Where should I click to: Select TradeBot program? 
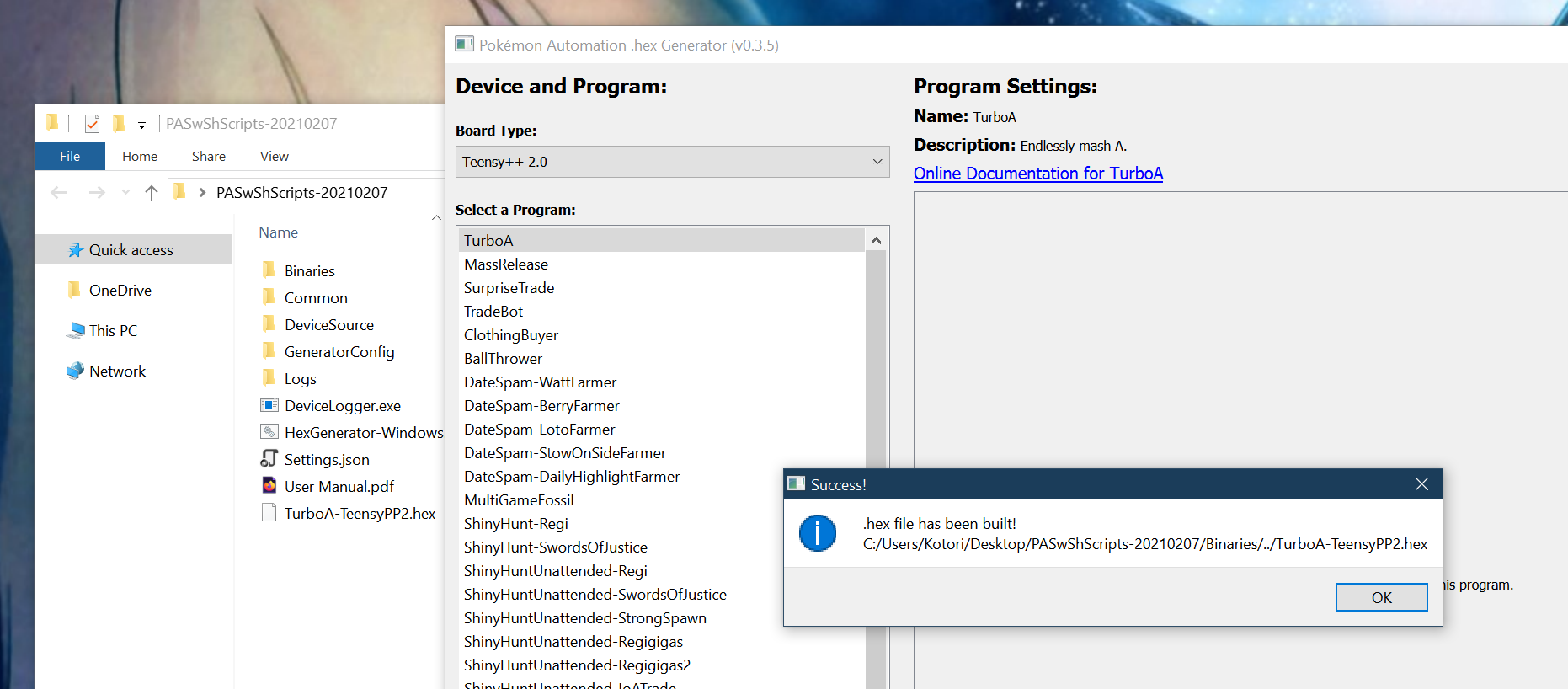[662, 311]
